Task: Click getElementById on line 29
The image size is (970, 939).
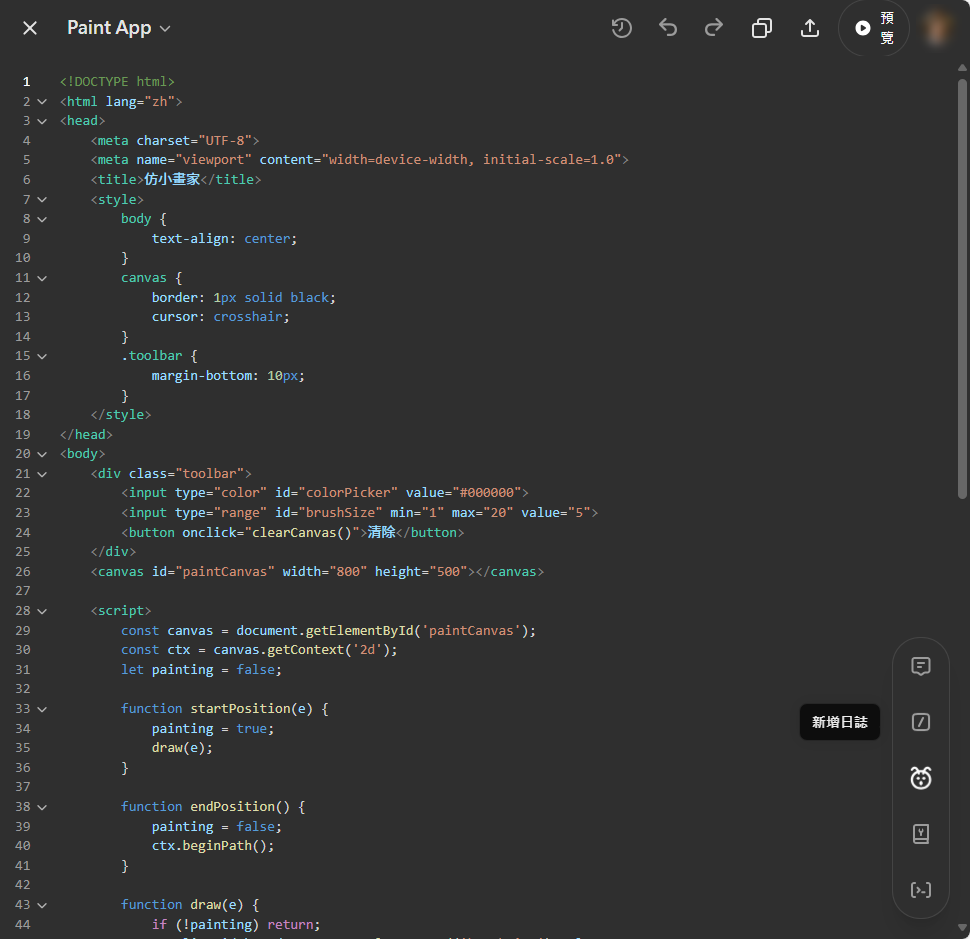Action: click(359, 630)
